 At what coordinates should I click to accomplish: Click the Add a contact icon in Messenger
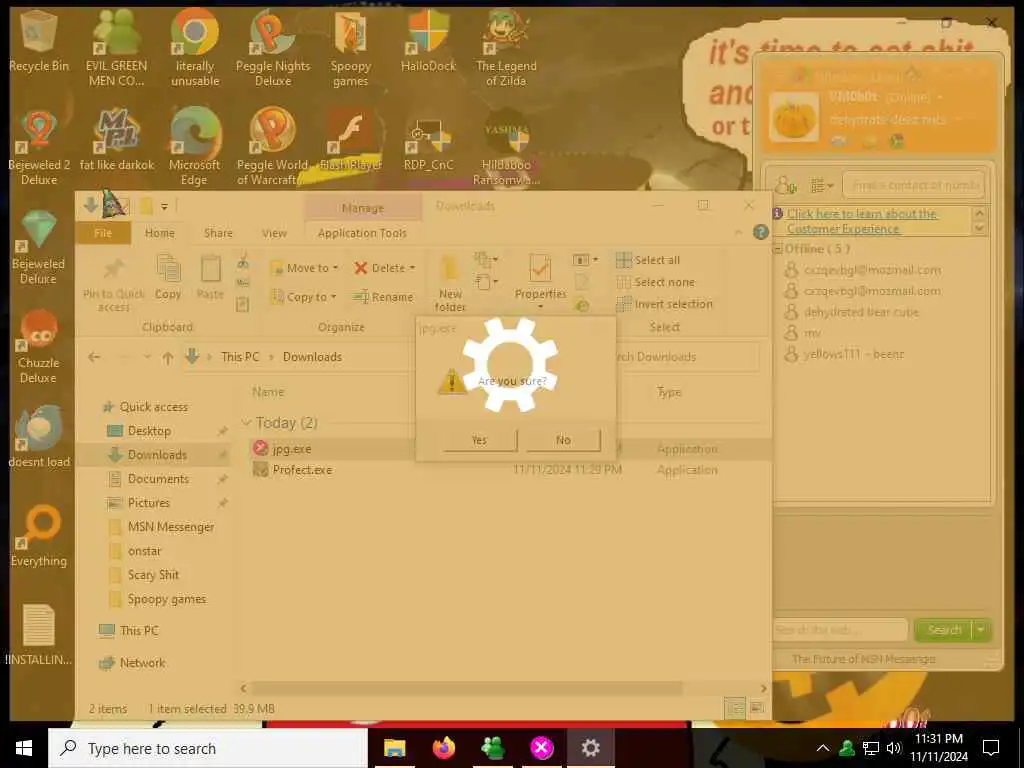tap(786, 186)
